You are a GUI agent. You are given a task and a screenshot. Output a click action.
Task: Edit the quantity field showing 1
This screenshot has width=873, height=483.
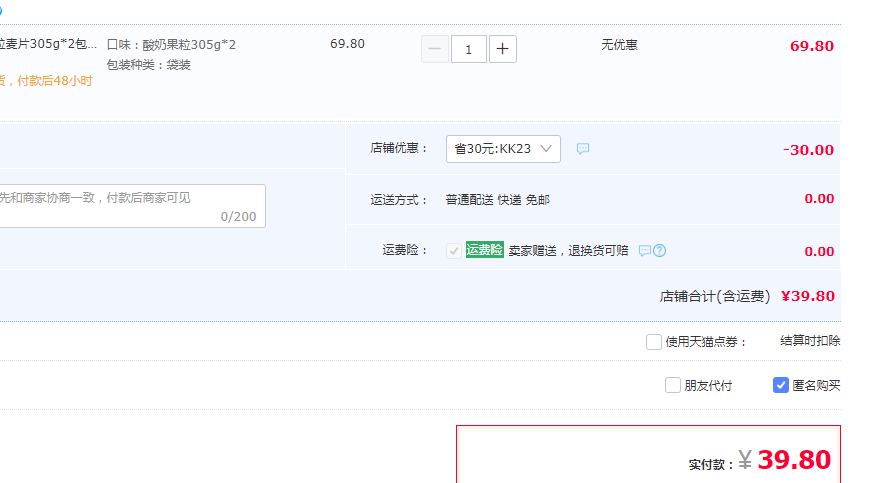pyautogui.click(x=468, y=49)
